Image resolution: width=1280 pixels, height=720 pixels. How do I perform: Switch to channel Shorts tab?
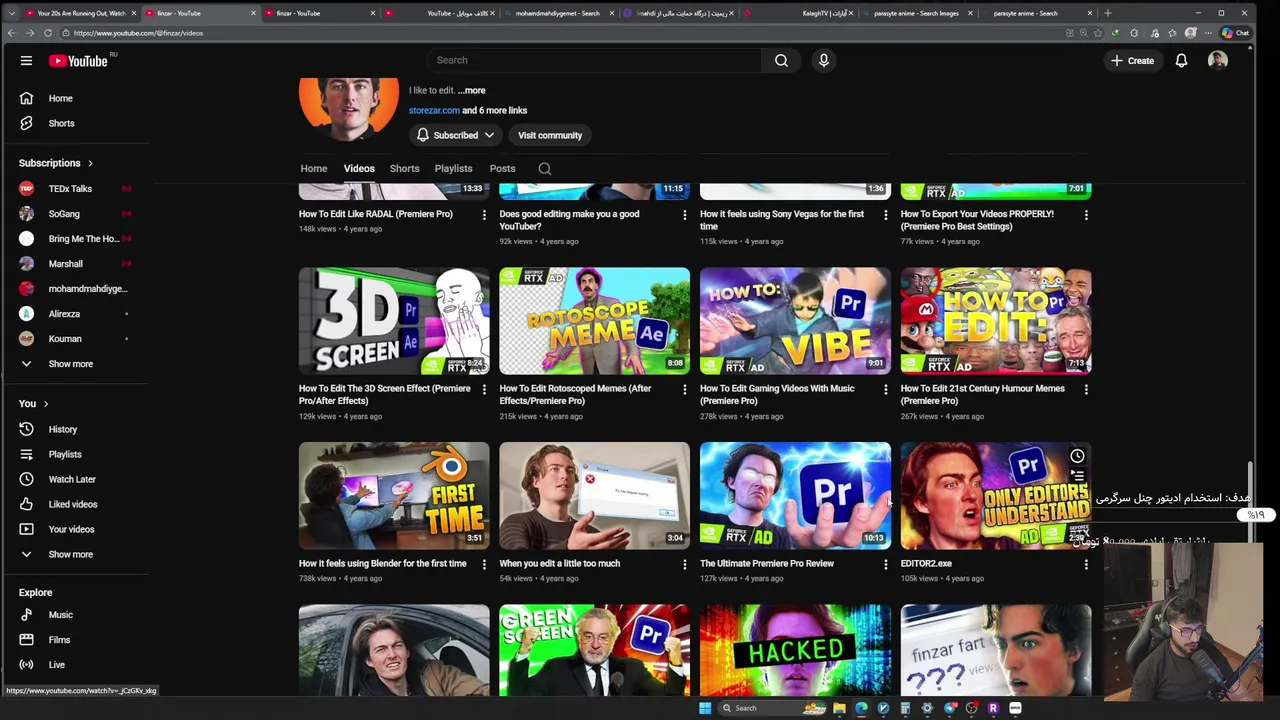[x=404, y=169]
